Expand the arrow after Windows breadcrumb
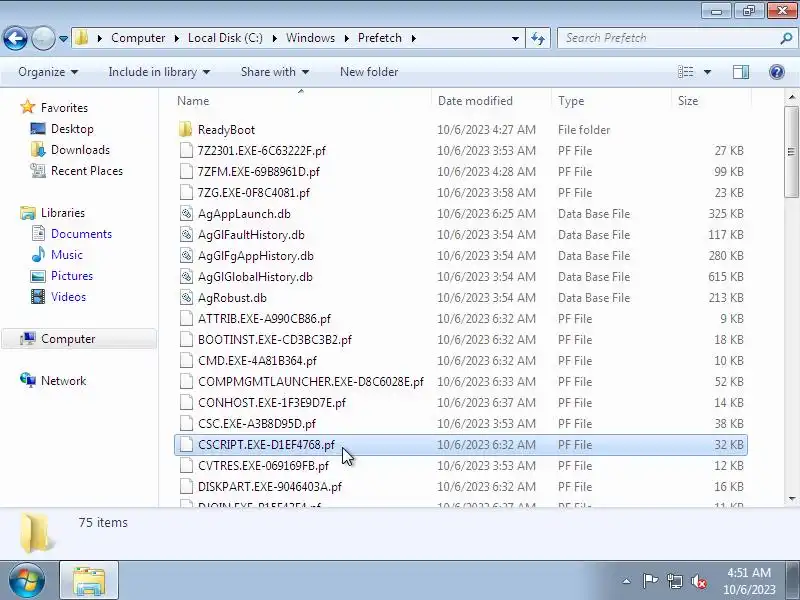800x600 pixels. point(347,38)
